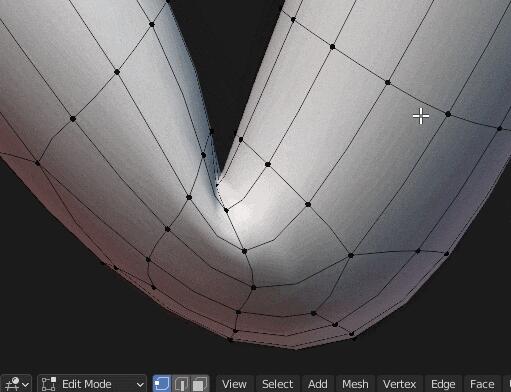The image size is (511, 392).
Task: Open the Edge menu
Action: click(x=443, y=384)
